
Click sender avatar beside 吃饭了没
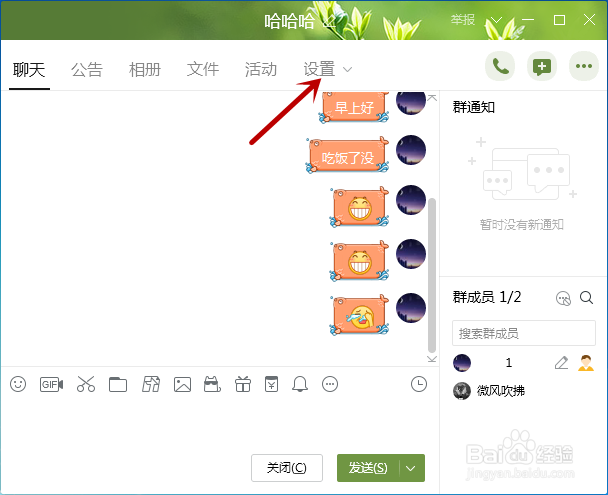pos(411,150)
